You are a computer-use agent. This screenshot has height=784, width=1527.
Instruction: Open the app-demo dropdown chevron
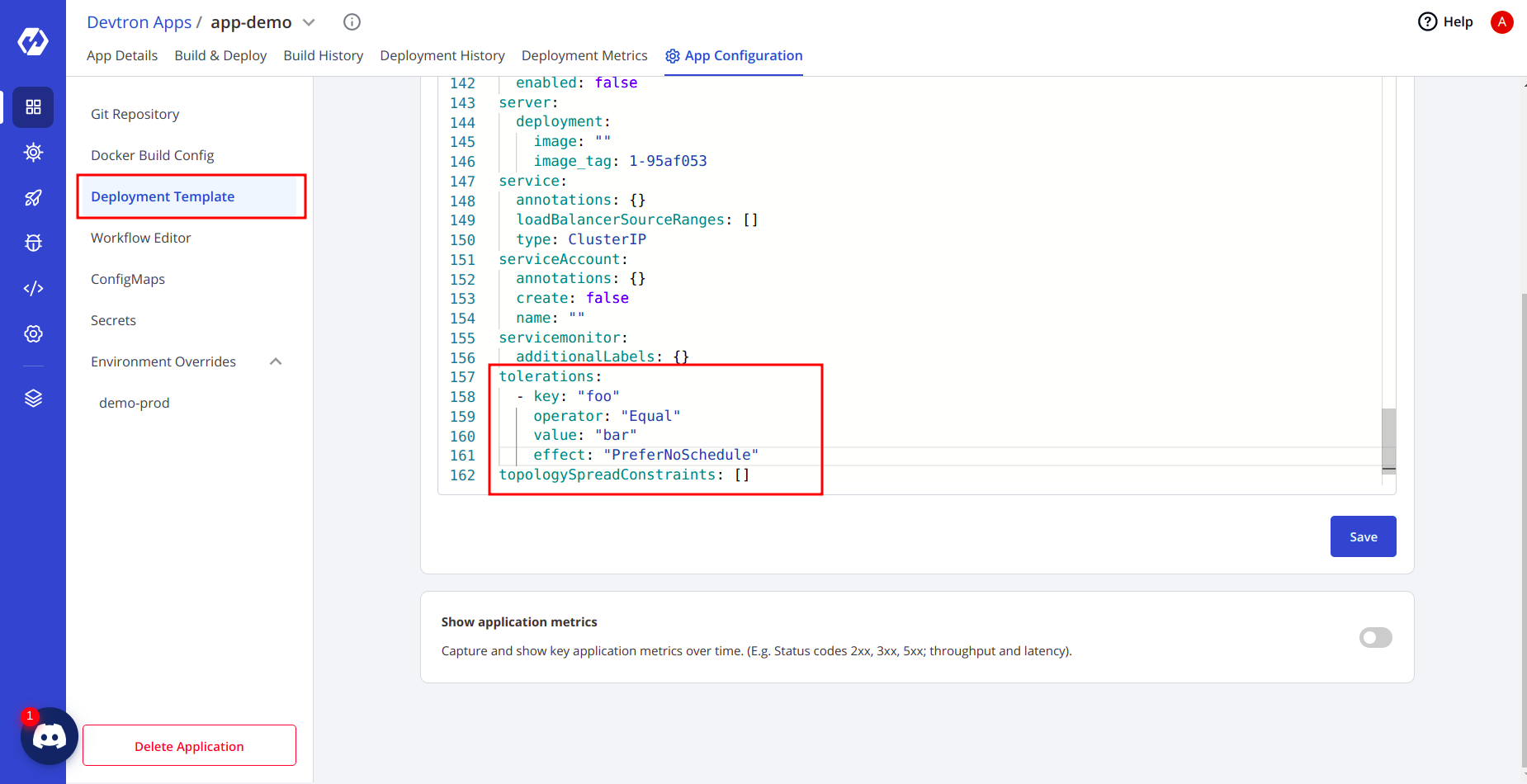pyautogui.click(x=309, y=22)
